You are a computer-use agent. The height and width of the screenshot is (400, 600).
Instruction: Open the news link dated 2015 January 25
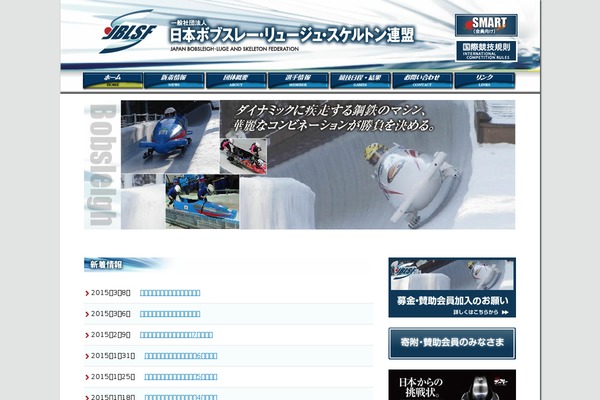[x=181, y=377]
